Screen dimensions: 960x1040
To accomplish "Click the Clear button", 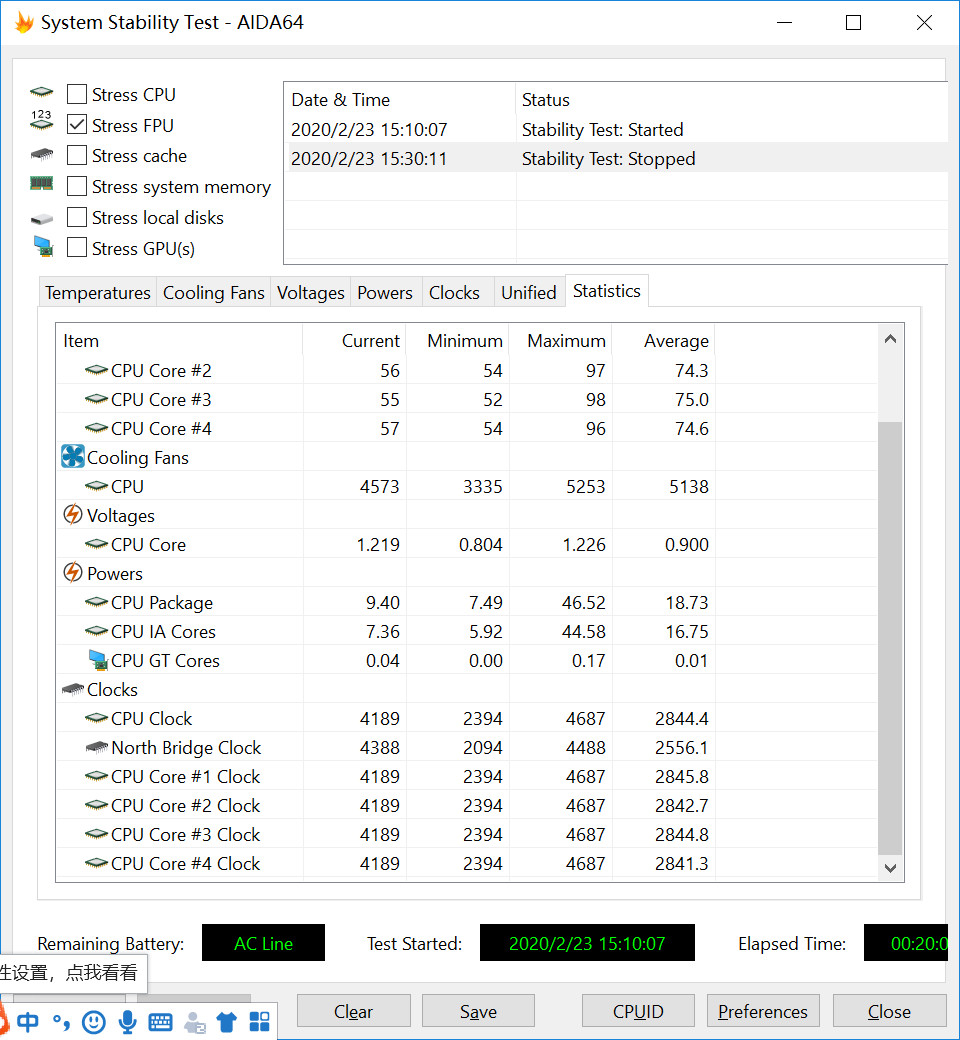I will (x=354, y=1011).
